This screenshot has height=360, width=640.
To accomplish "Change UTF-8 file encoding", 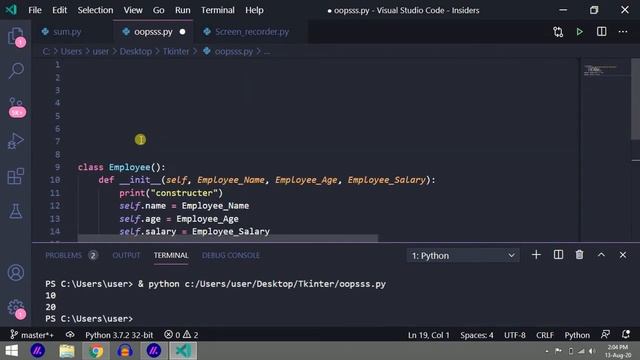I will [515, 335].
